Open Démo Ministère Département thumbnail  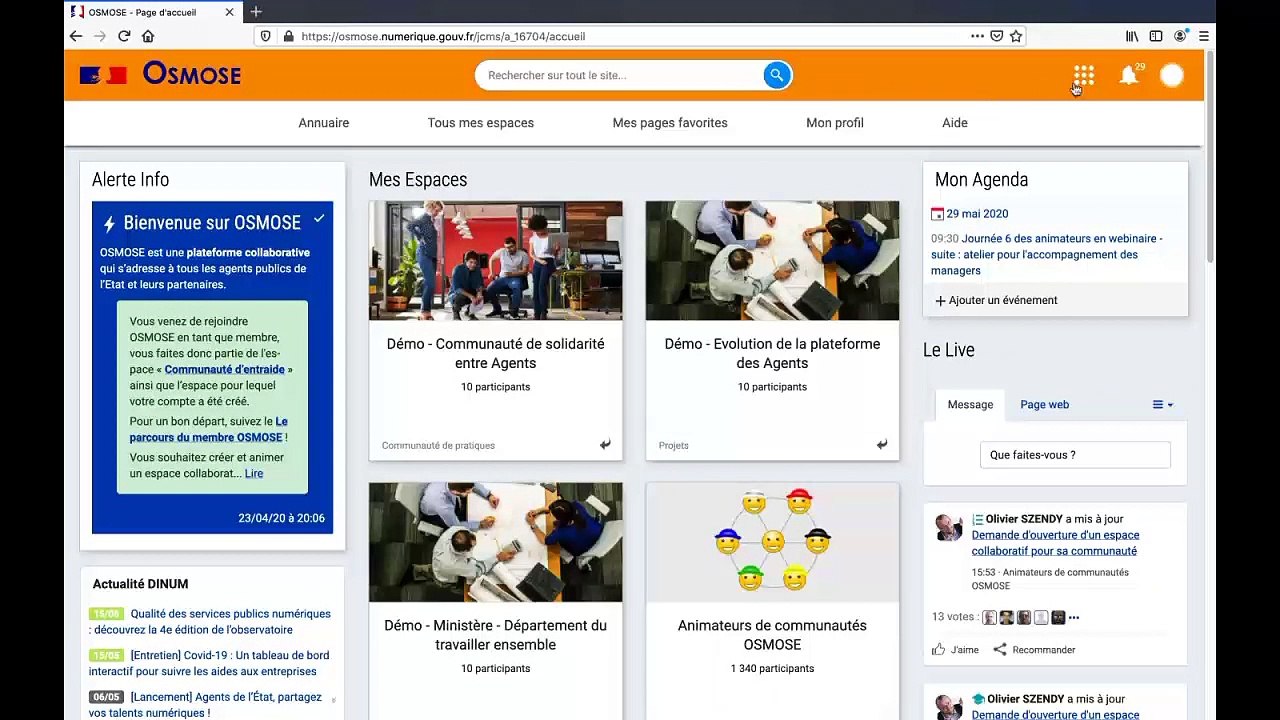(x=496, y=543)
